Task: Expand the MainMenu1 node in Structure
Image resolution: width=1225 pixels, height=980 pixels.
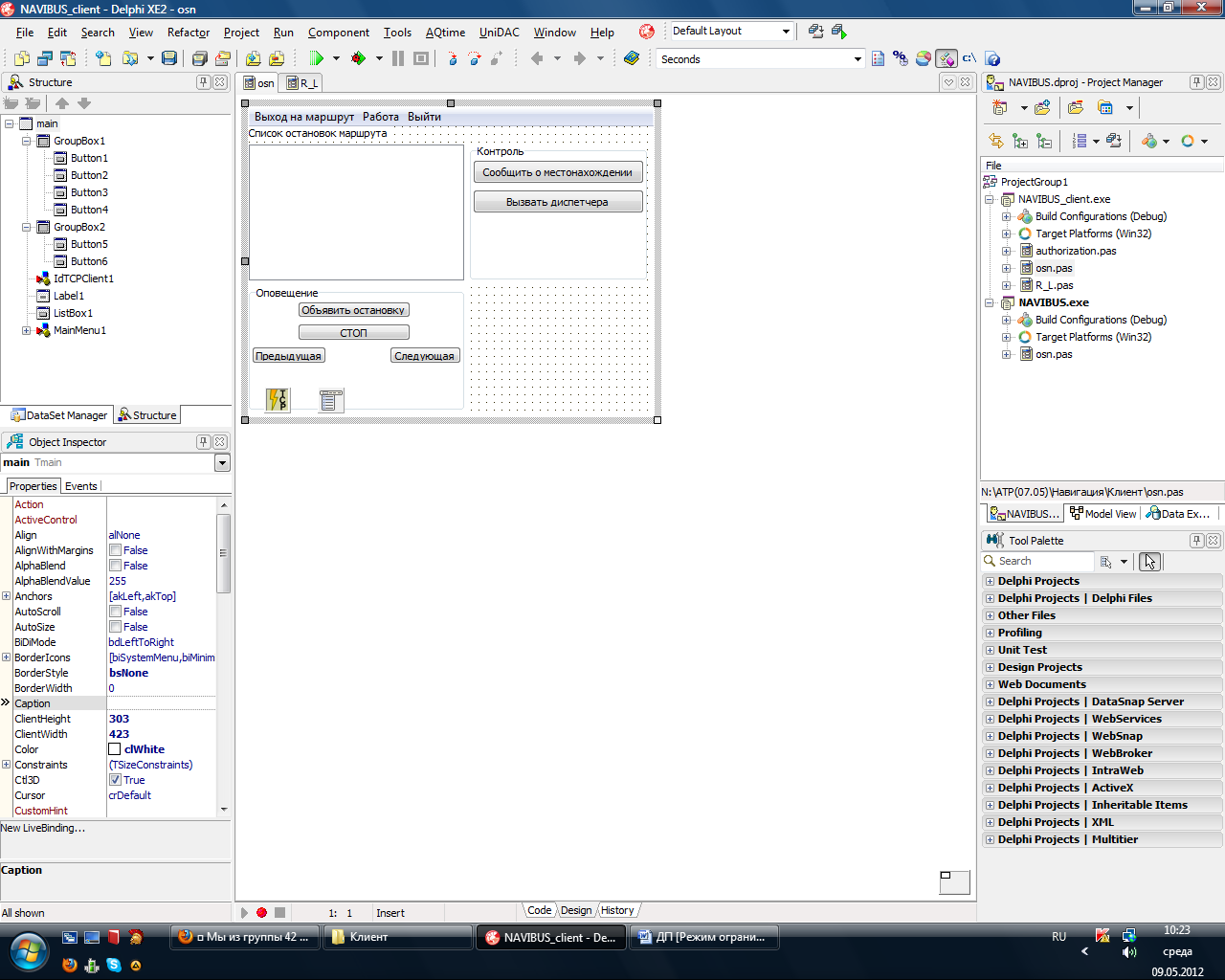Action: point(27,330)
